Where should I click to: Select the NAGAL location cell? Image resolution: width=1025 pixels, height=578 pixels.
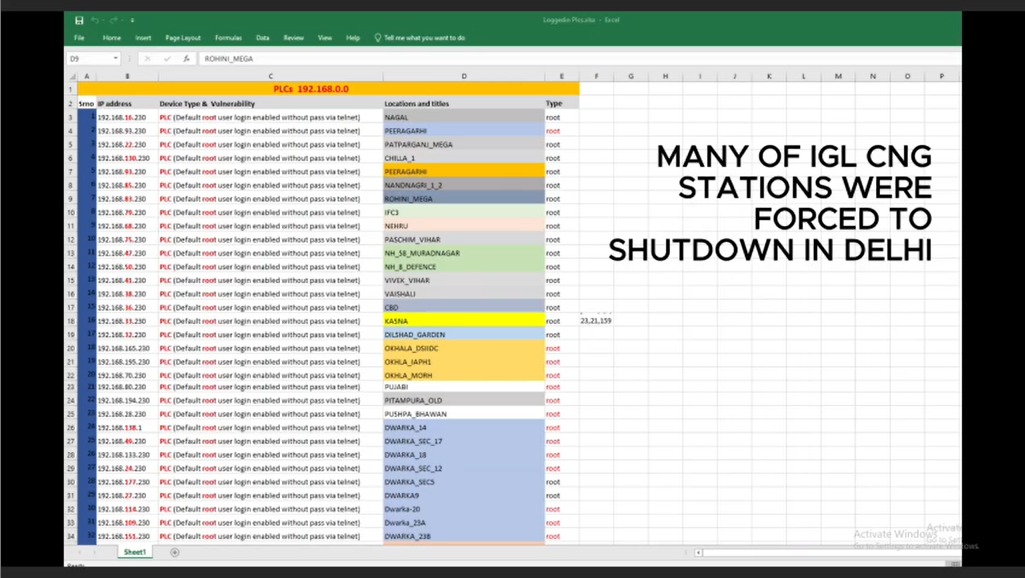click(x=464, y=117)
